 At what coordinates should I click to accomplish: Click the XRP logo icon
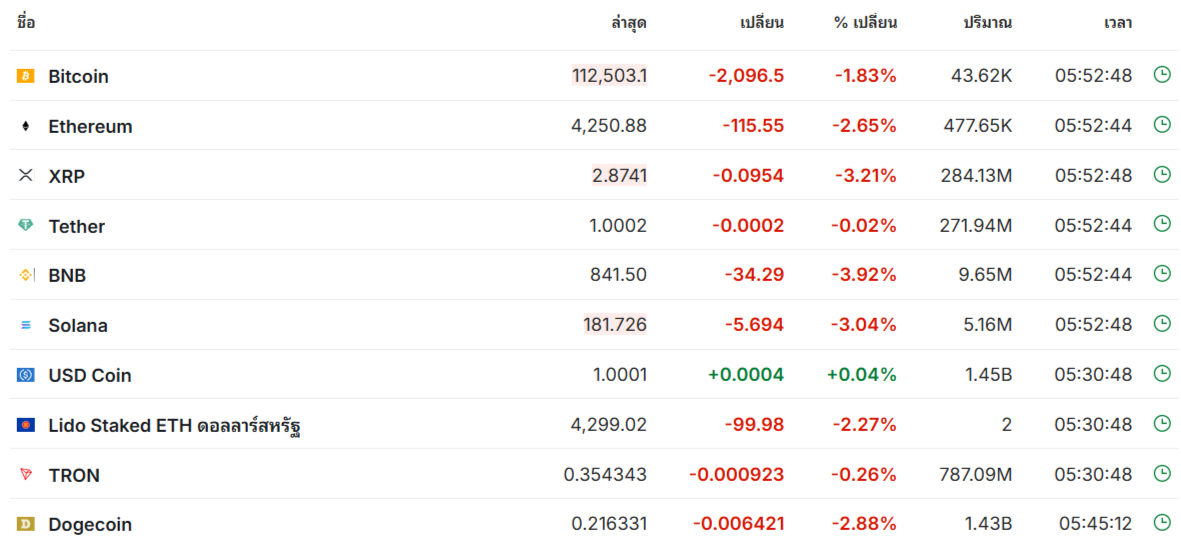pyautogui.click(x=26, y=175)
